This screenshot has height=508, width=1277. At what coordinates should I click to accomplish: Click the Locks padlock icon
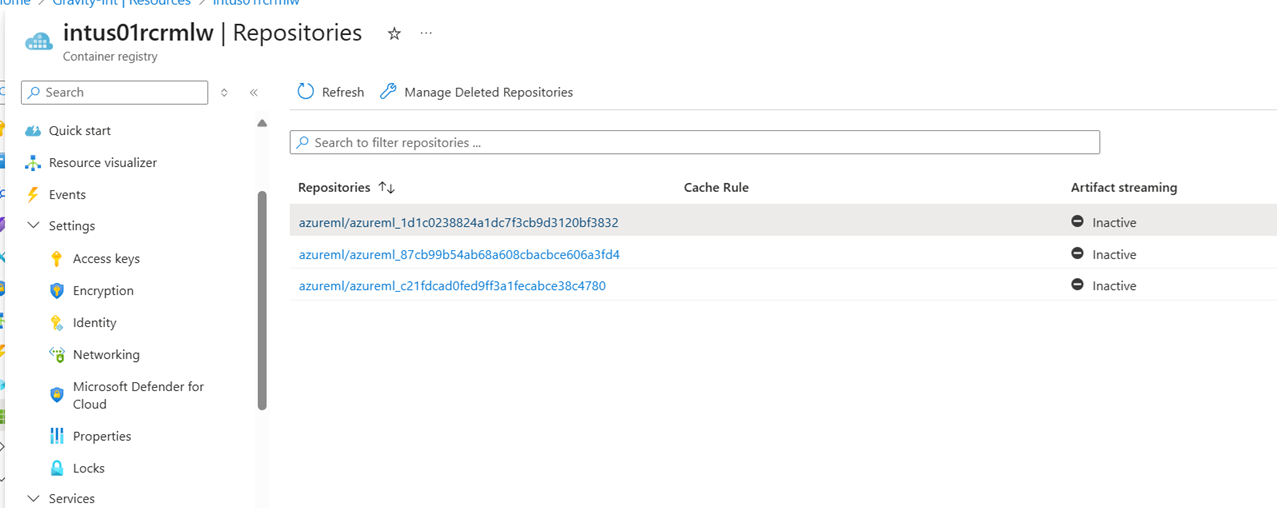click(57, 469)
